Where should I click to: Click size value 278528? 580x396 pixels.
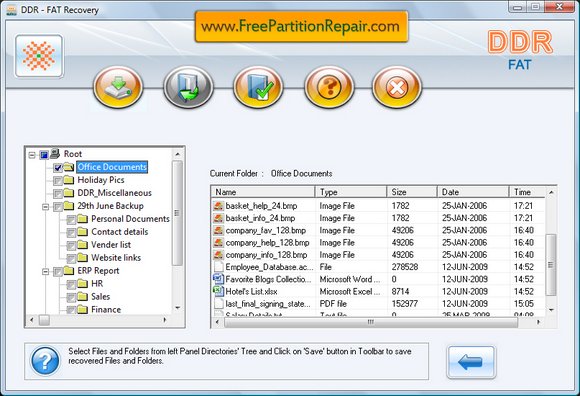405,267
